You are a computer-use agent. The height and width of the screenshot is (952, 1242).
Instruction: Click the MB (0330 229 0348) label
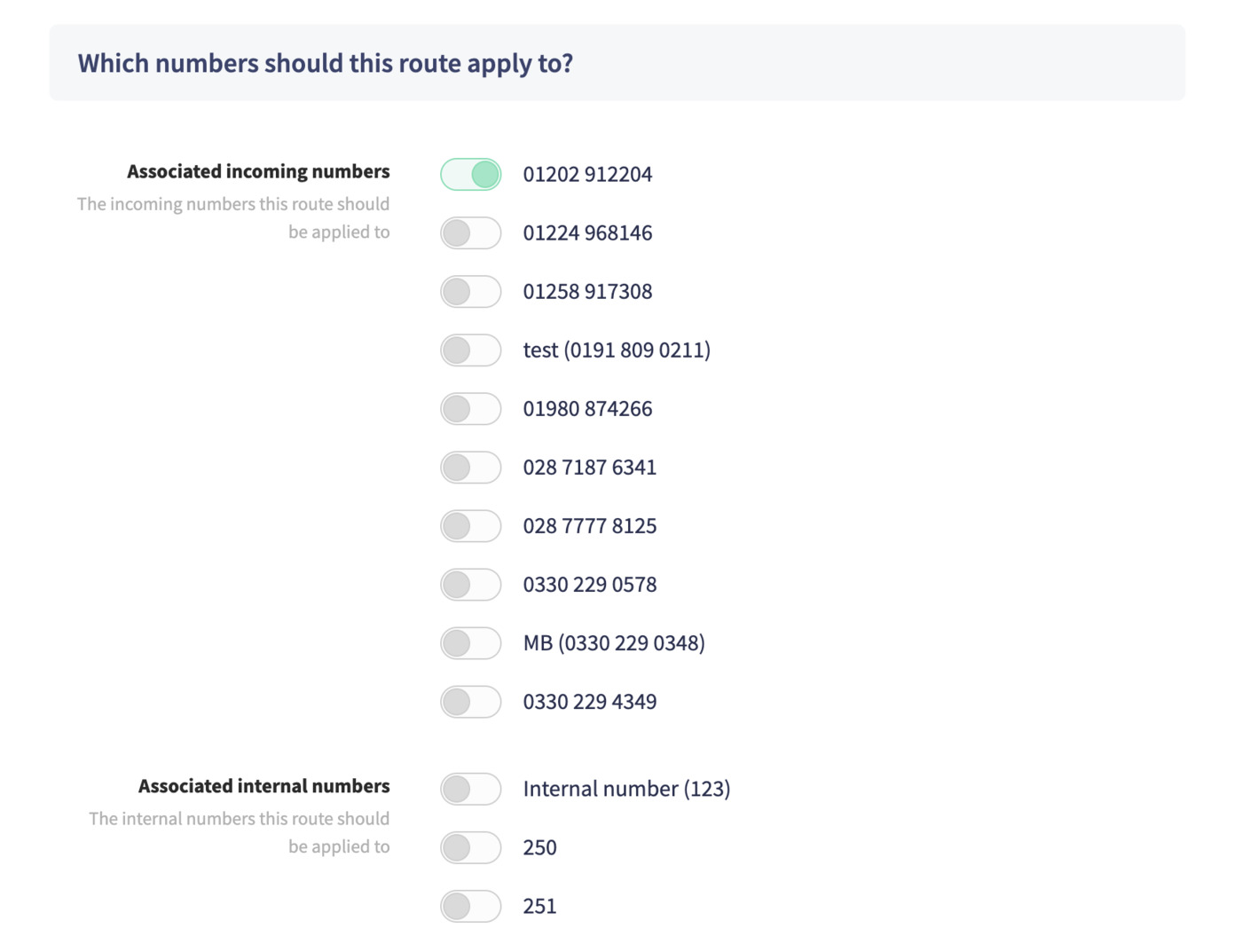[x=614, y=643]
